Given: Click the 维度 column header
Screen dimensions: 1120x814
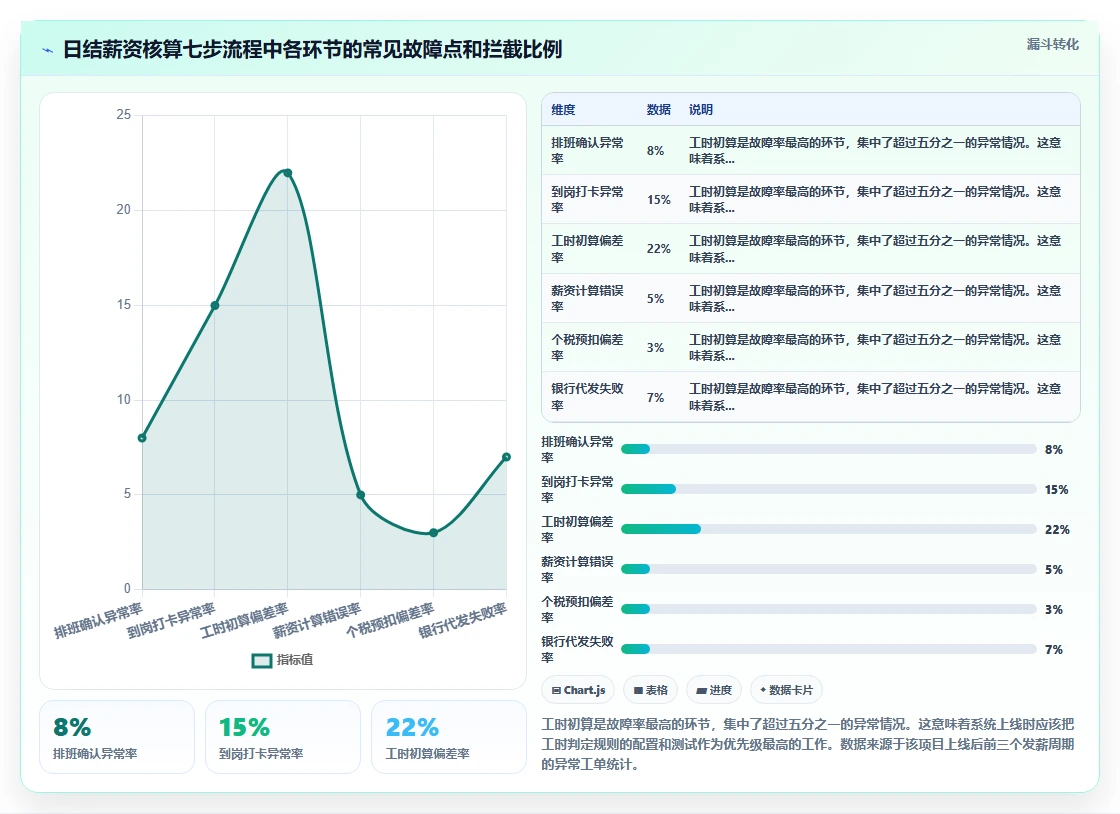Looking at the screenshot, I should pyautogui.click(x=563, y=109).
